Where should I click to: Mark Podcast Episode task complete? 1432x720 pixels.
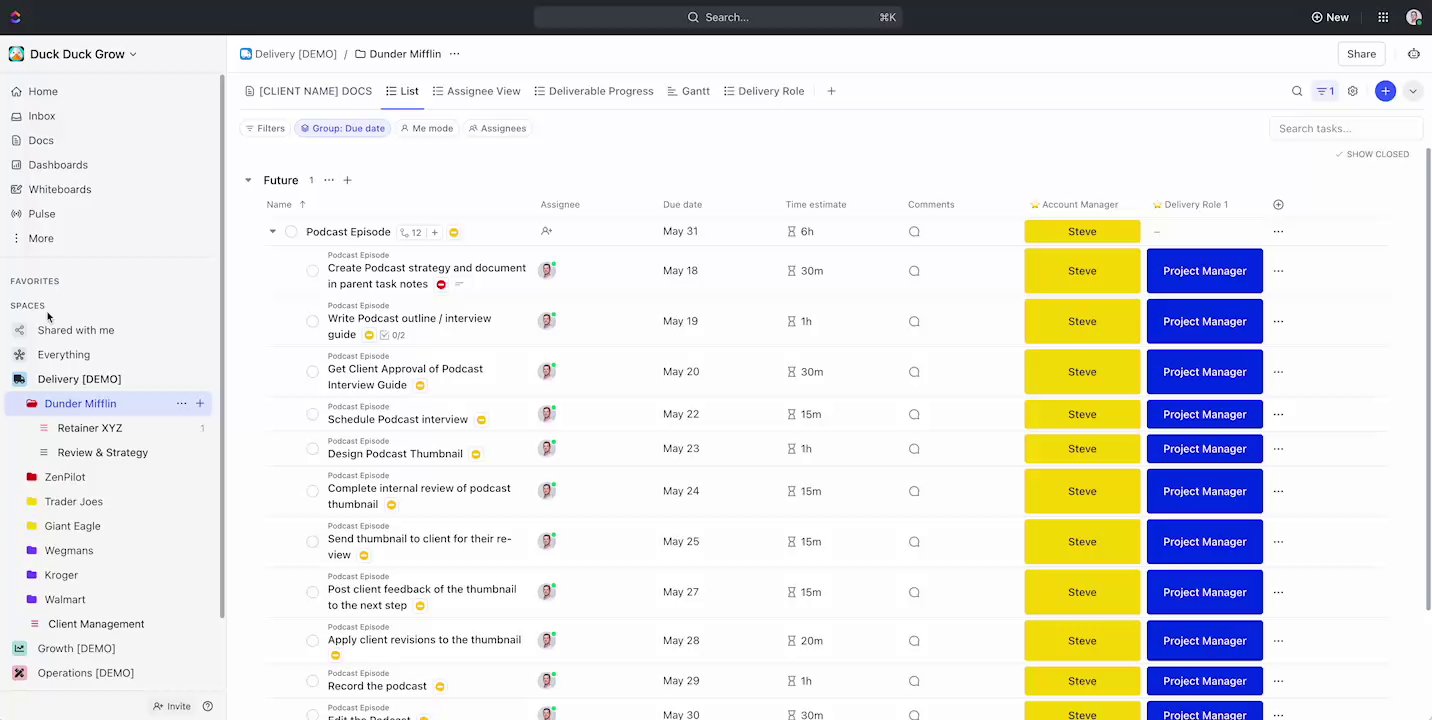(x=291, y=232)
